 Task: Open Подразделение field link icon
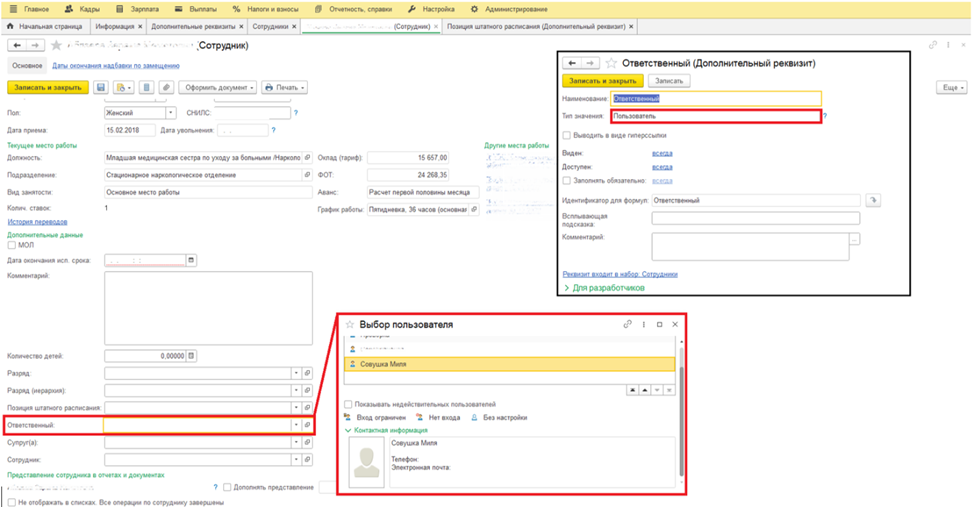point(307,175)
